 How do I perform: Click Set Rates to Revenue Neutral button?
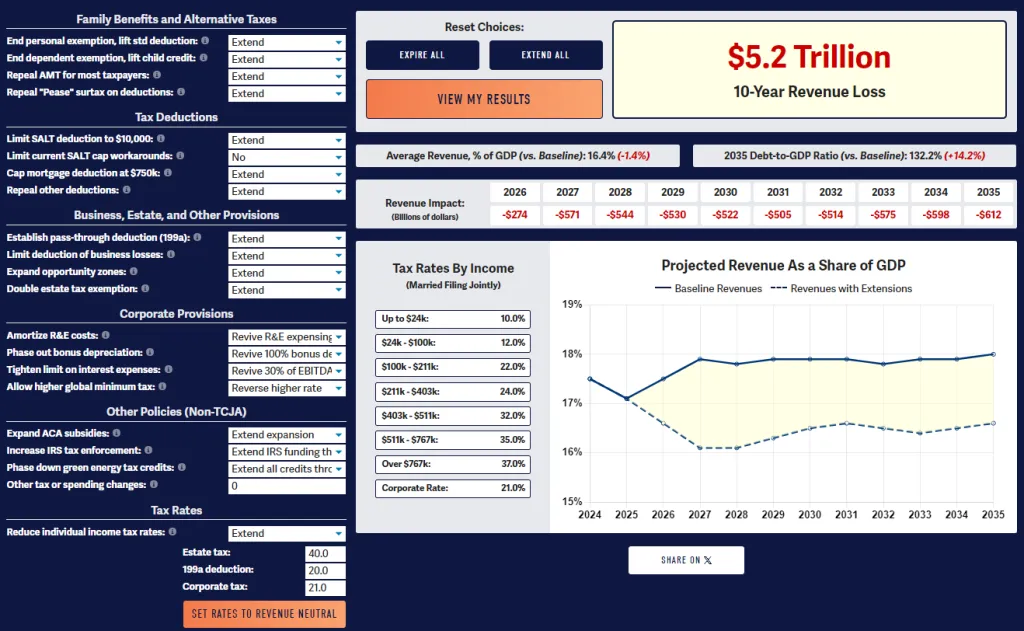pos(264,614)
